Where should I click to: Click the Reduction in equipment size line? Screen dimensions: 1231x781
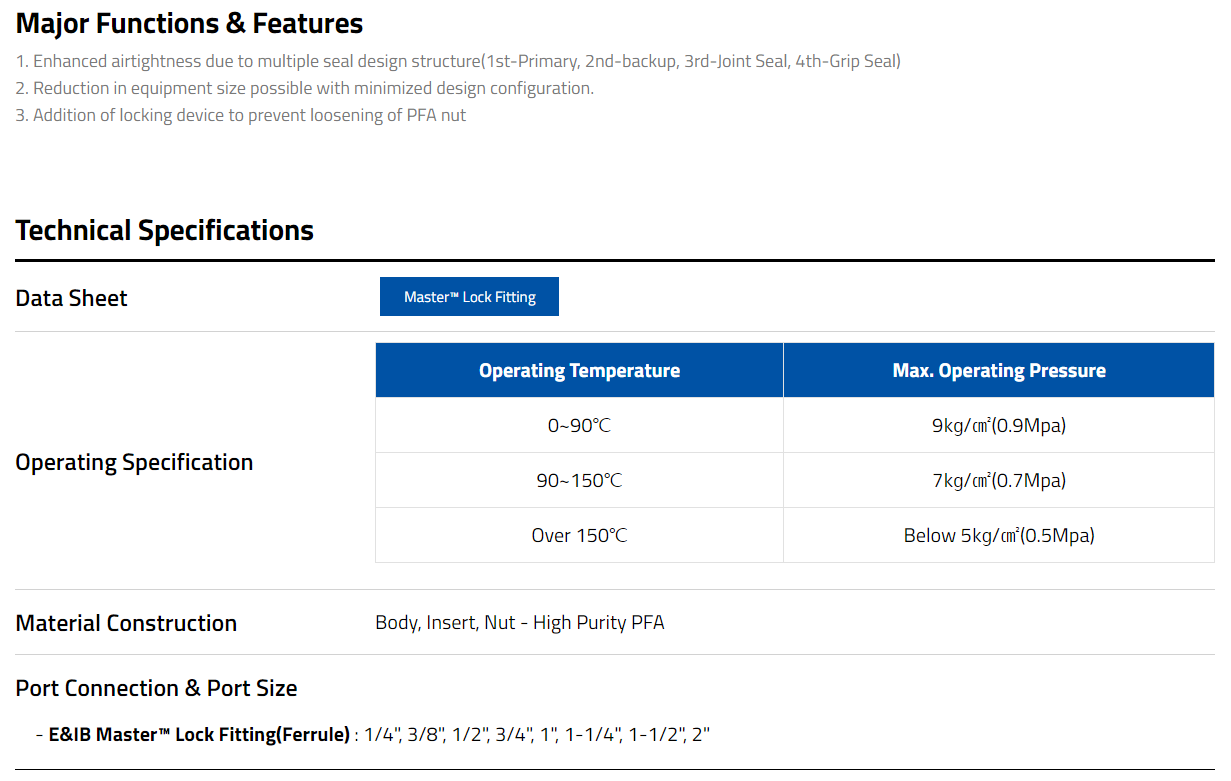[x=304, y=88]
